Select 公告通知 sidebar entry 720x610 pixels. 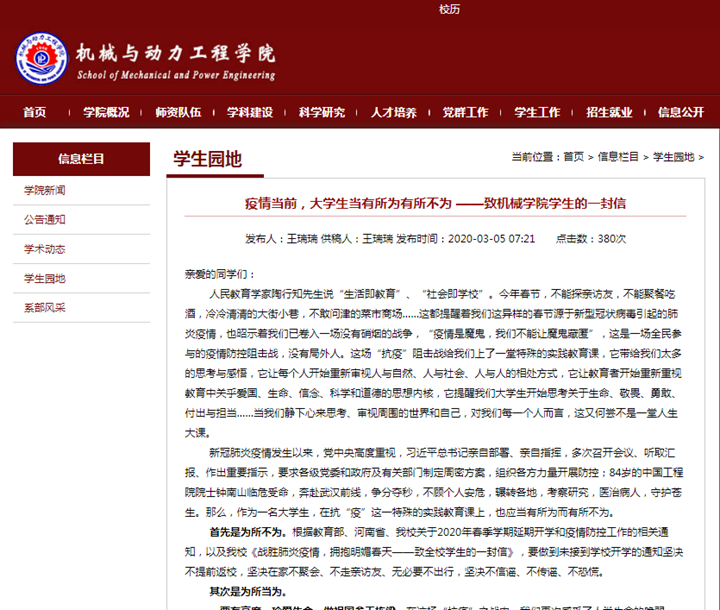pyautogui.click(x=45, y=219)
